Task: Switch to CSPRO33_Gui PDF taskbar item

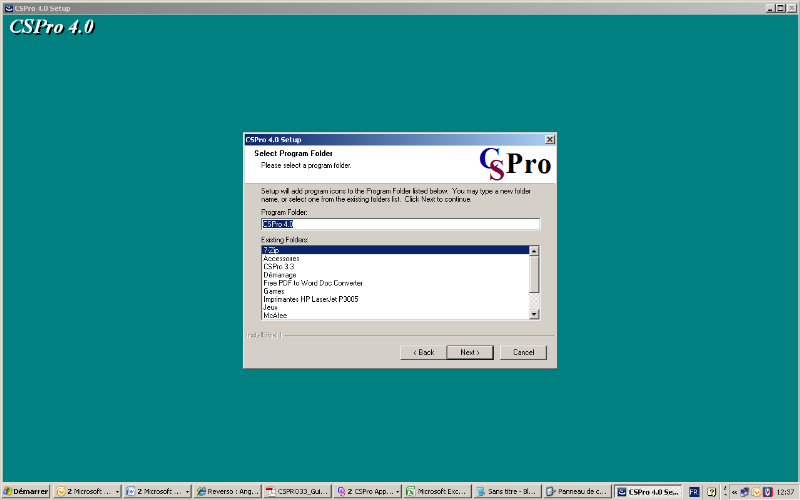Action: (x=297, y=491)
